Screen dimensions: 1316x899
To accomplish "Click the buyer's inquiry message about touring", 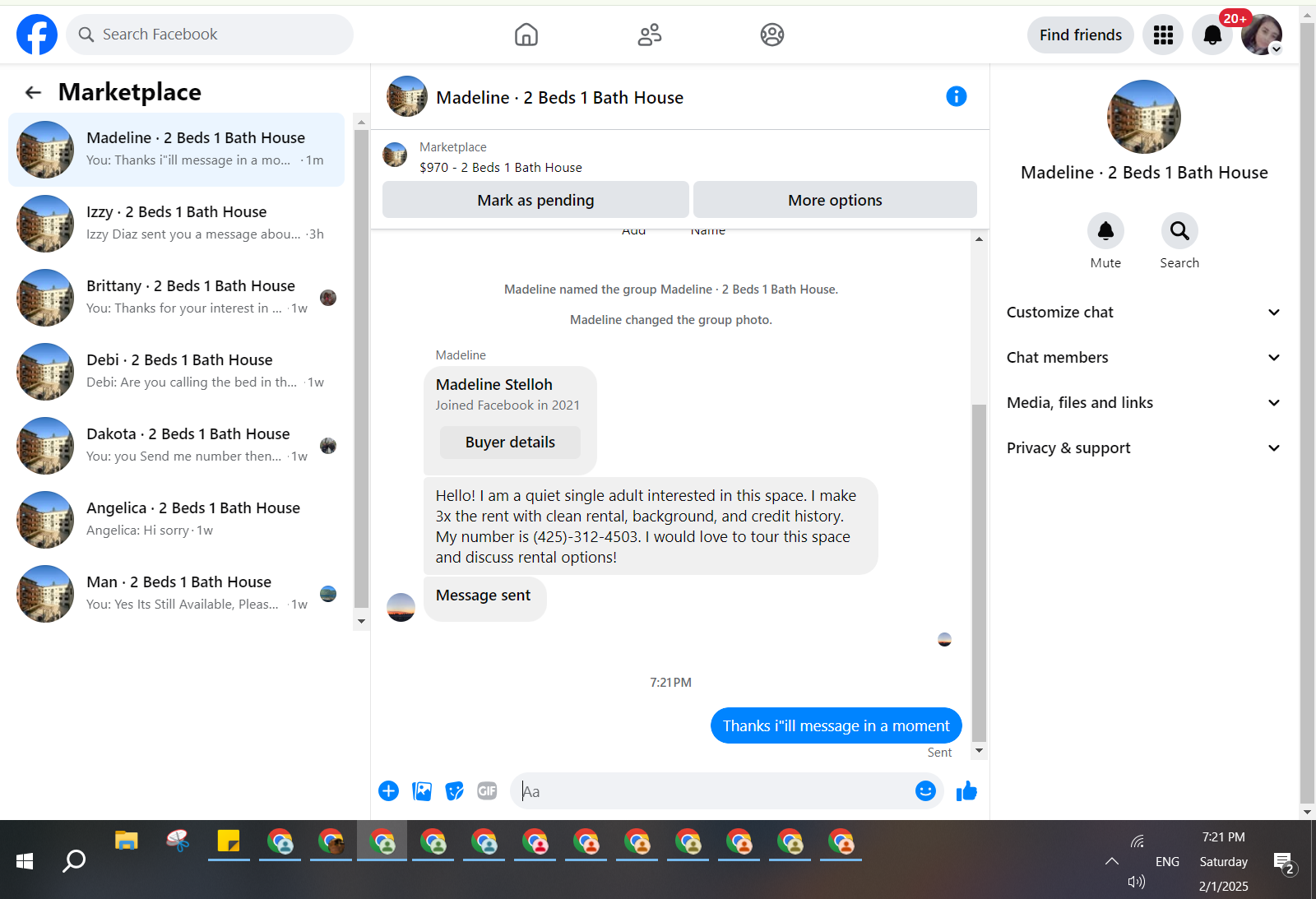I will pos(651,526).
